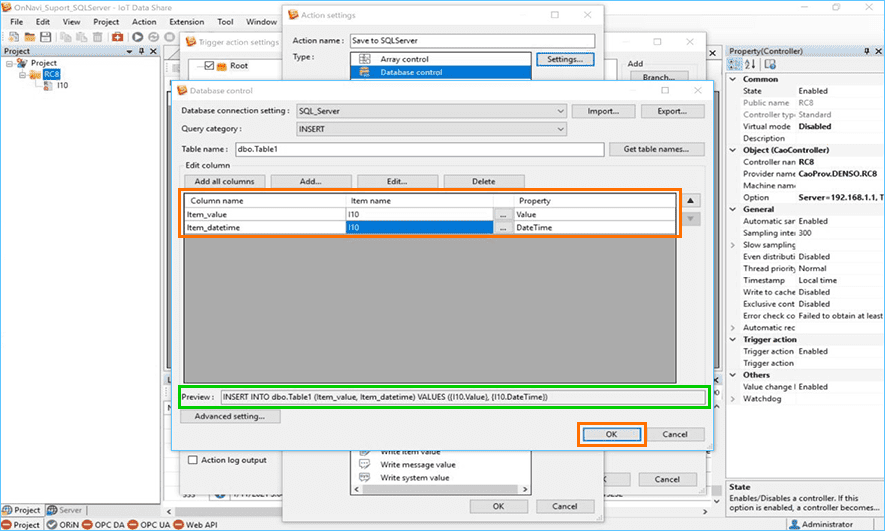
Task: Collapse the Common property section
Action: click(x=733, y=79)
